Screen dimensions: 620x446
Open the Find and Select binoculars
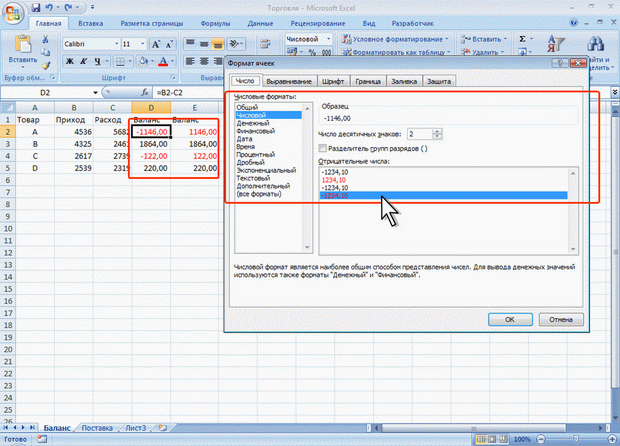tap(595, 43)
